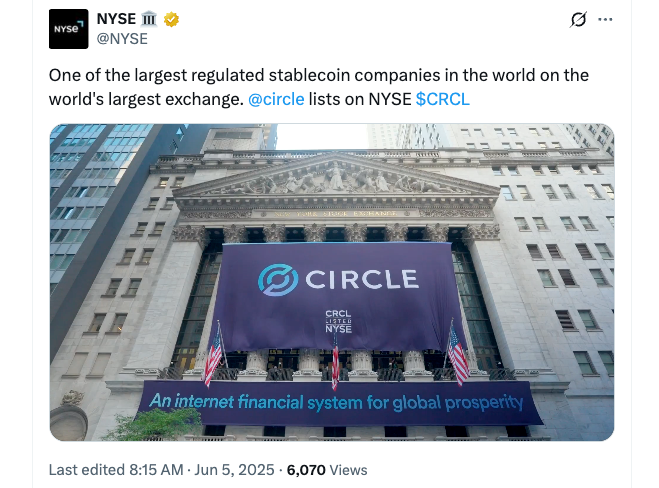This screenshot has height=488, width=659.
Task: Click the 'Views' label
Action: click(349, 469)
